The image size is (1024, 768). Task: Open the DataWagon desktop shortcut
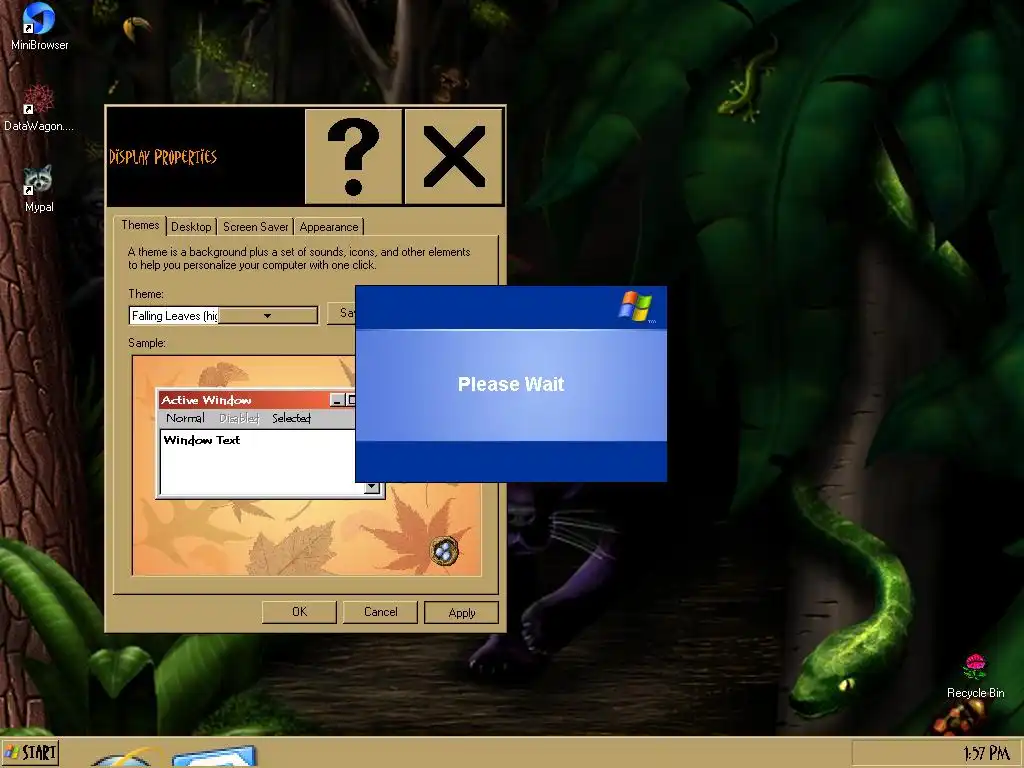(x=39, y=108)
